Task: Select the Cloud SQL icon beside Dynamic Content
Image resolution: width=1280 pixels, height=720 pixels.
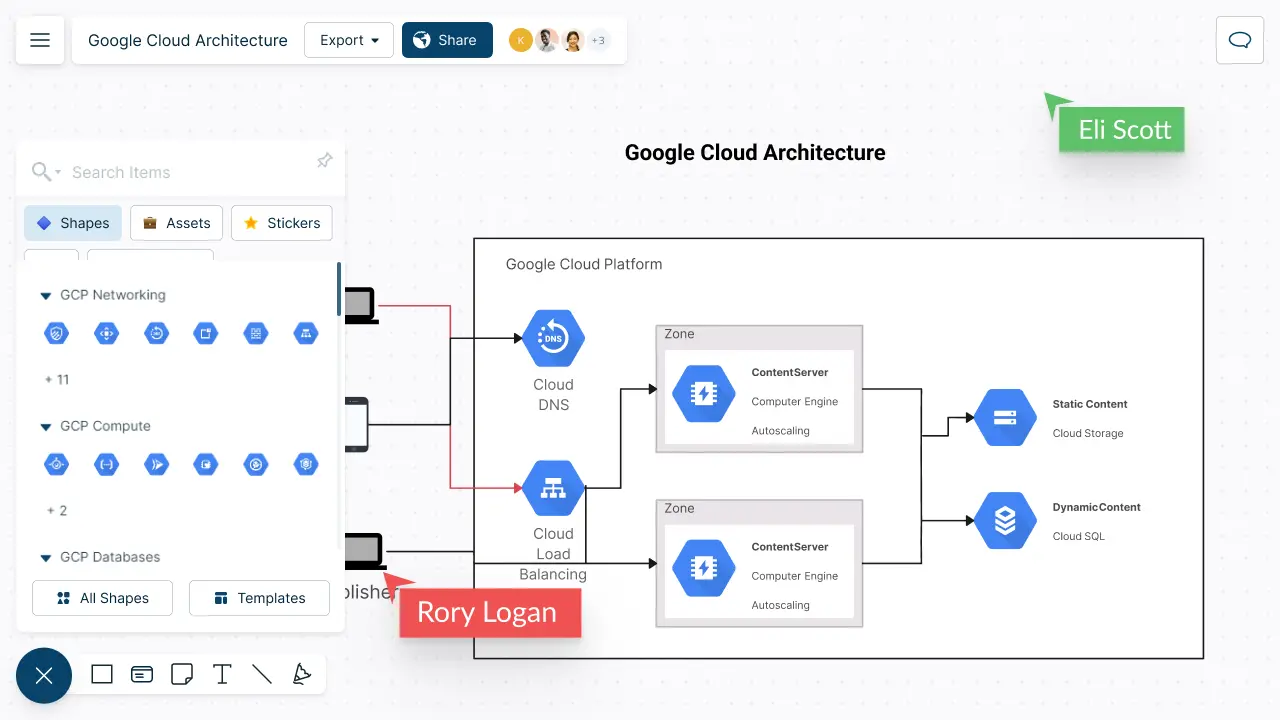Action: tap(1006, 520)
